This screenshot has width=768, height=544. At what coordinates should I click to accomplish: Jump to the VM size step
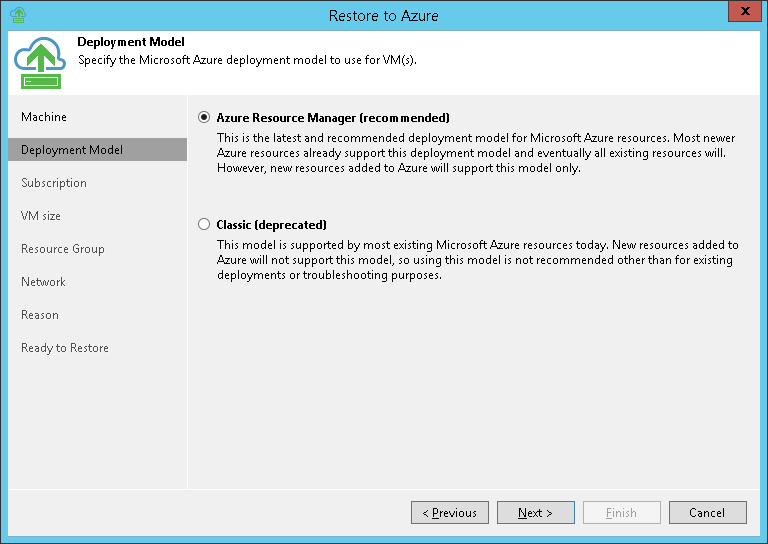41,216
